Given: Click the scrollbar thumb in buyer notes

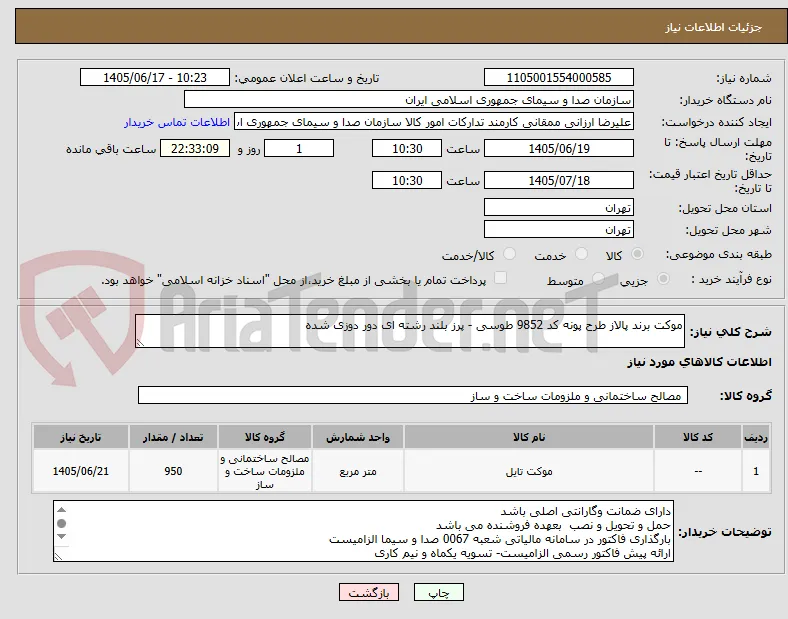Looking at the screenshot, I should [x=61, y=524].
